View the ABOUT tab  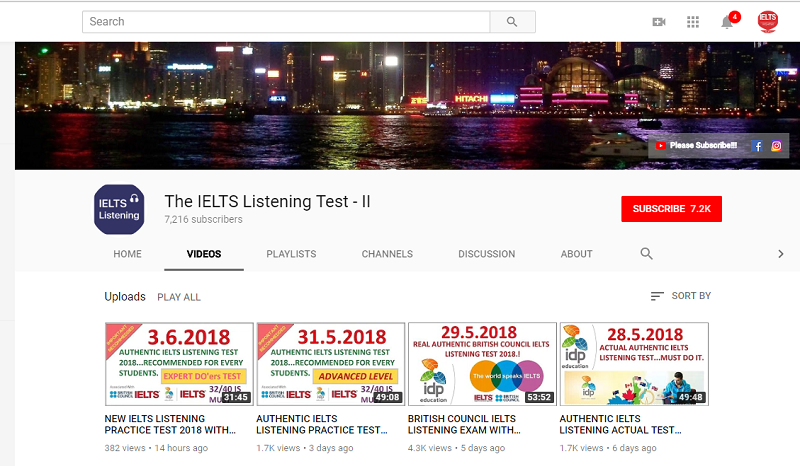tap(577, 254)
